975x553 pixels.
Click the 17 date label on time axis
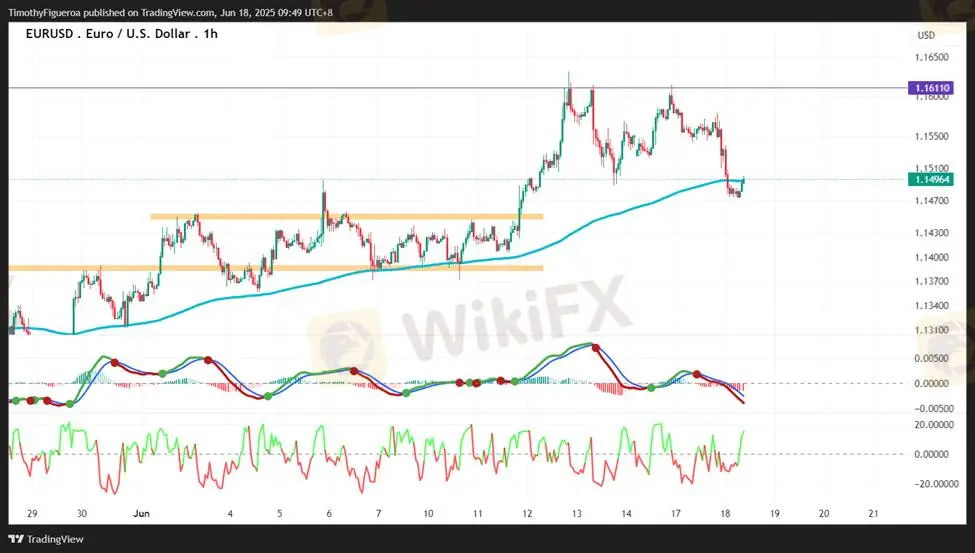click(x=675, y=514)
